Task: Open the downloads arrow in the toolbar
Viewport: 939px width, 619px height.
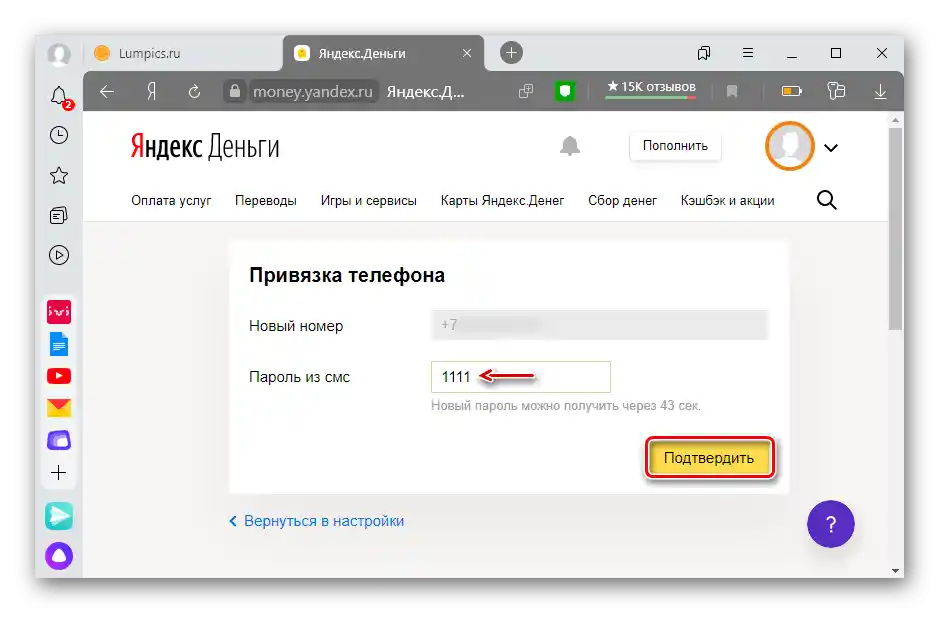Action: coord(879,91)
